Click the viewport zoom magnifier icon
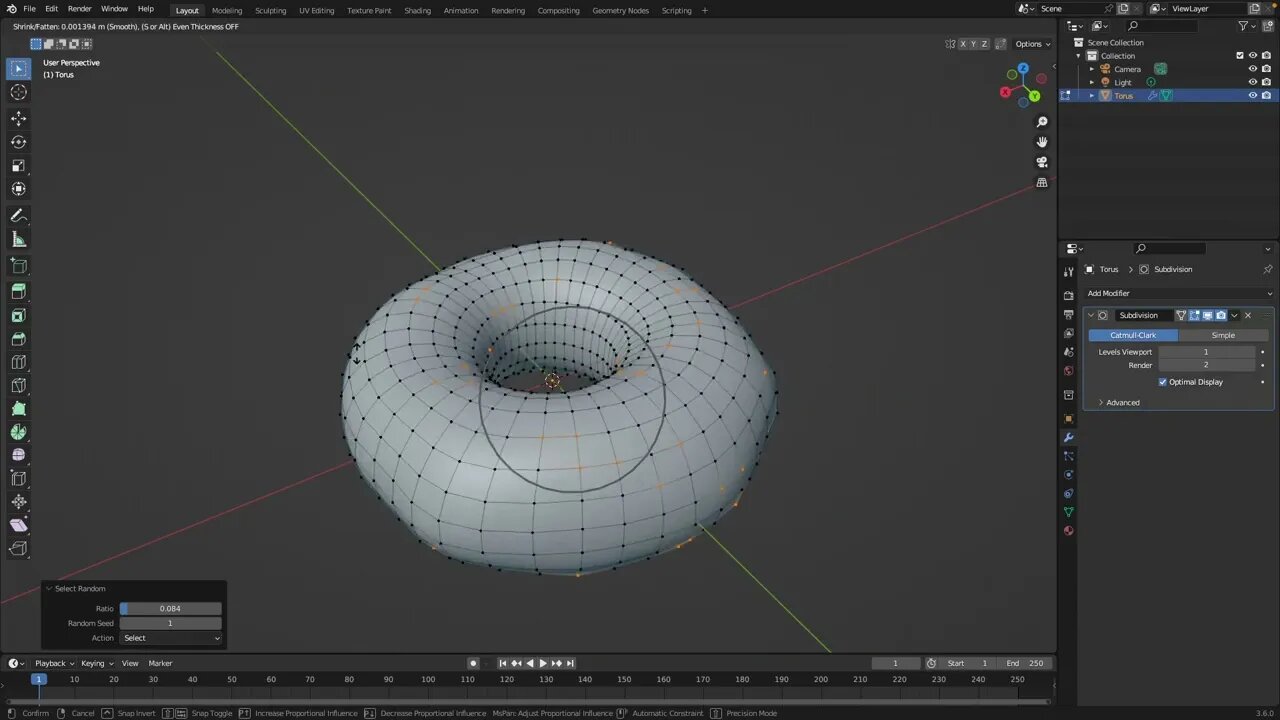The image size is (1280, 720). click(x=1042, y=122)
